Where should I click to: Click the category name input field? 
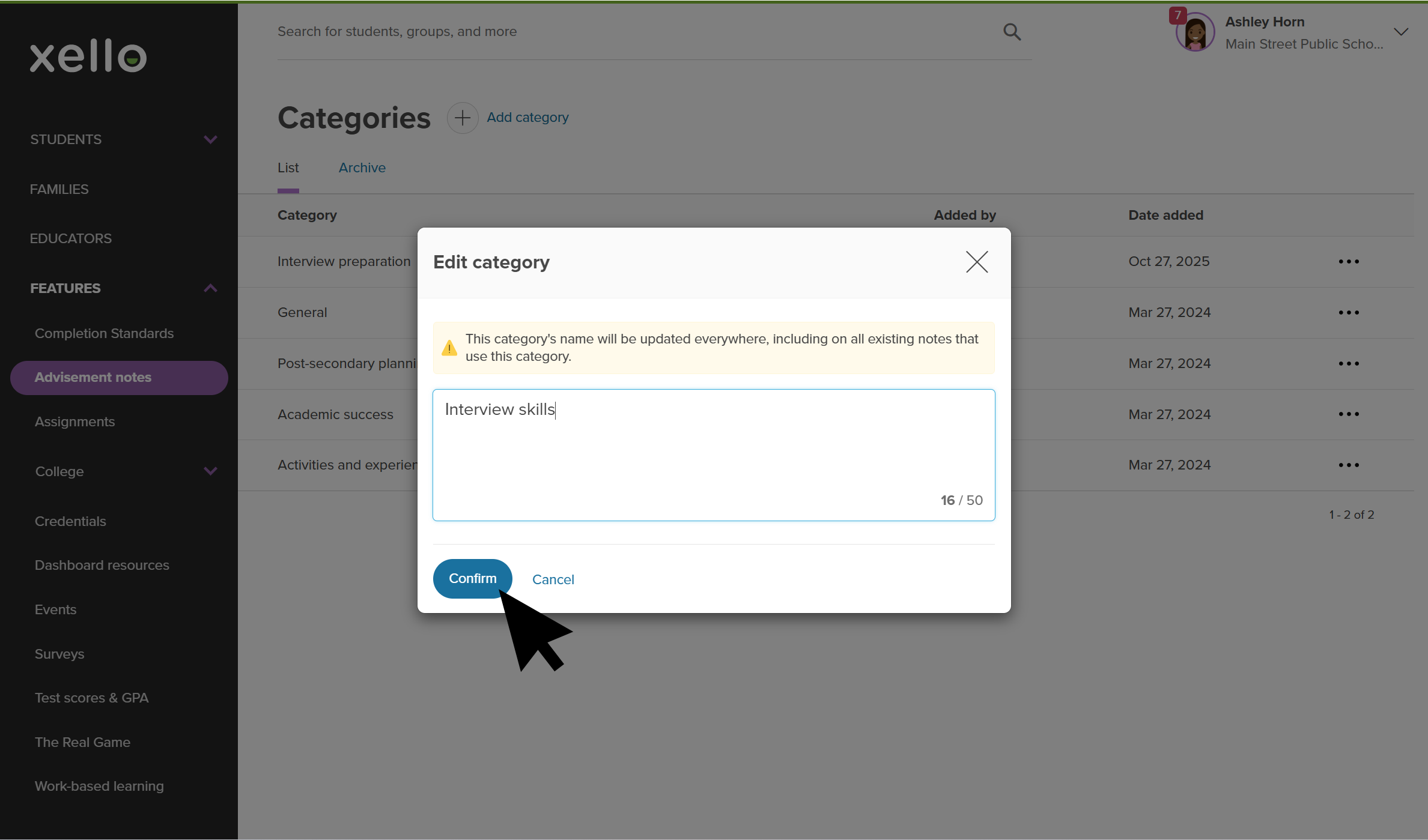pos(713,455)
